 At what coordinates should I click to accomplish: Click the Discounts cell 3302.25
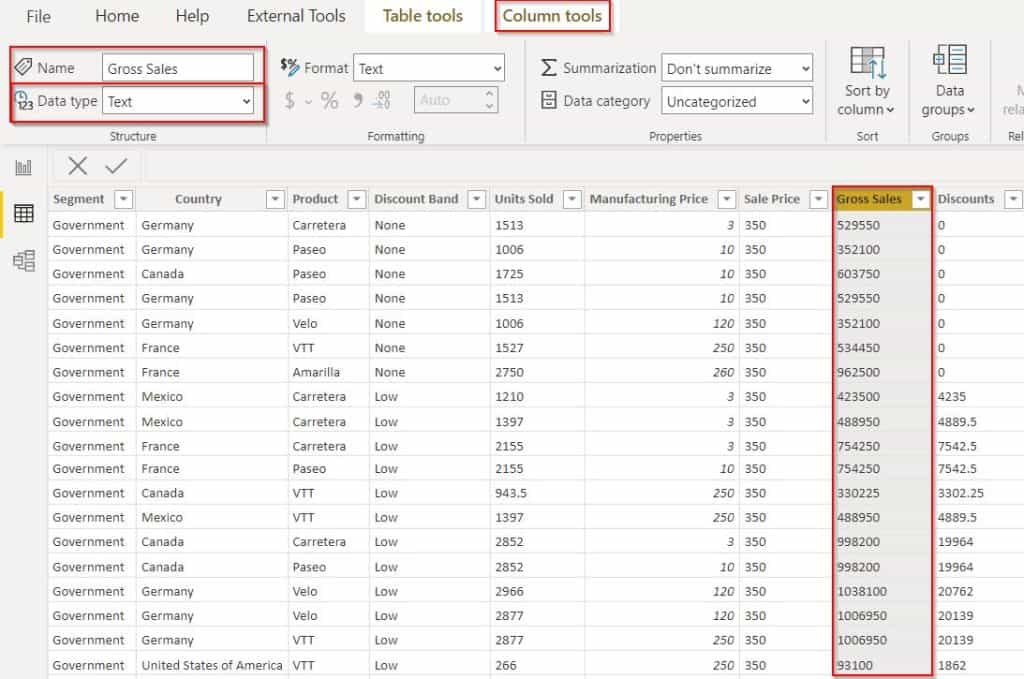(x=961, y=493)
